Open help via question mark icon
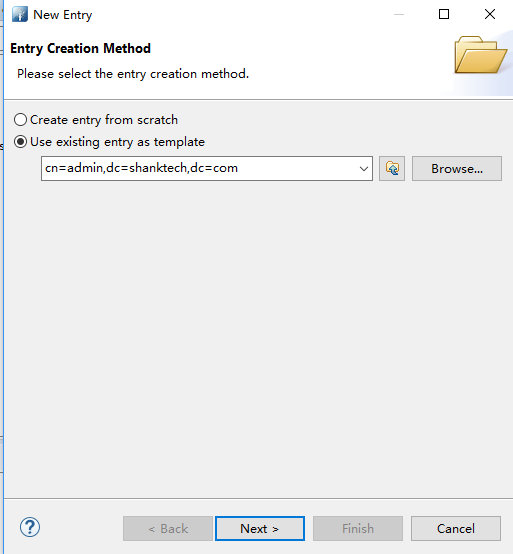The width and height of the screenshot is (513, 554). pos(30,527)
